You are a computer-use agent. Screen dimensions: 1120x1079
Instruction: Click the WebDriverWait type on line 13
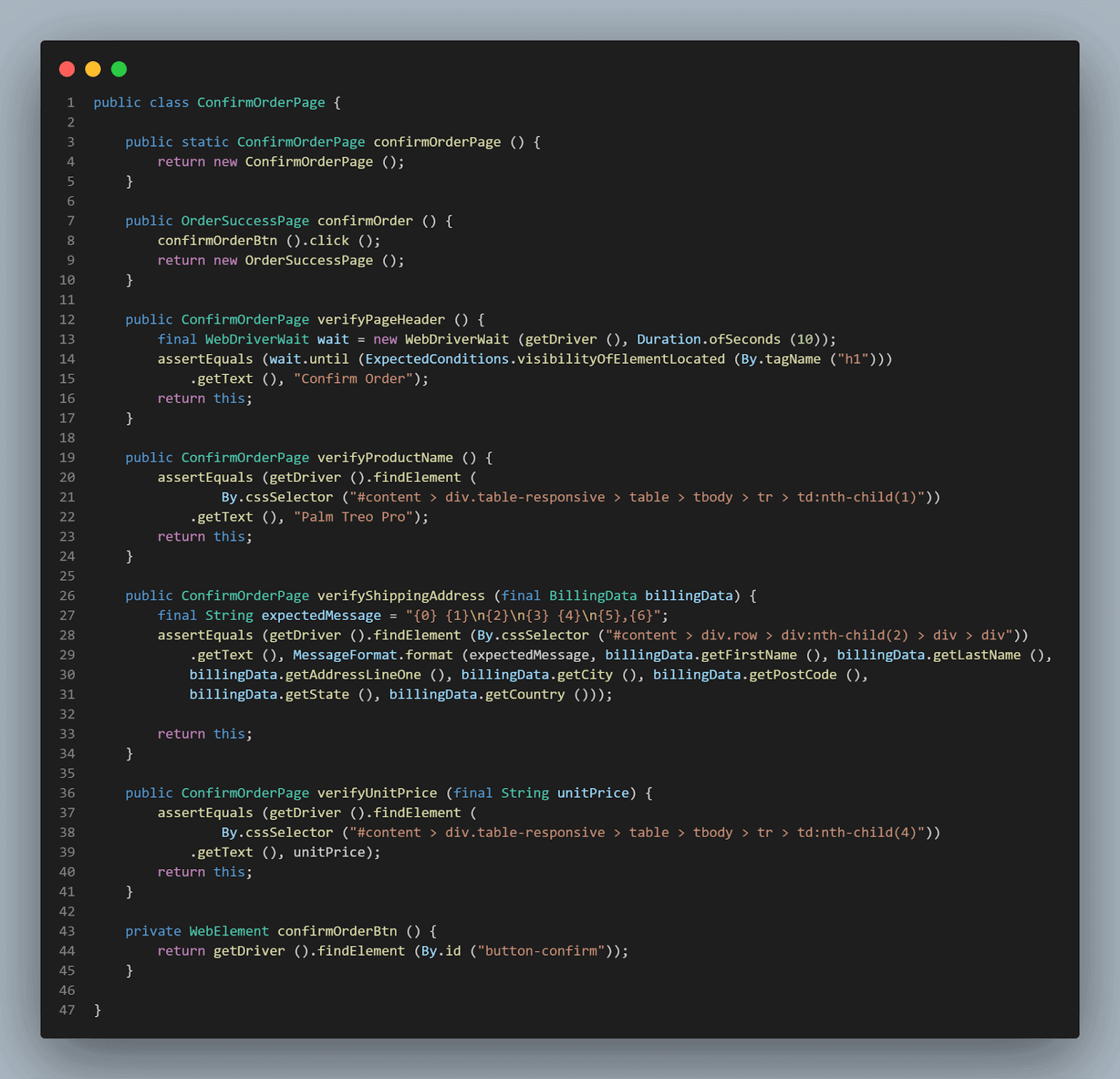click(x=256, y=339)
